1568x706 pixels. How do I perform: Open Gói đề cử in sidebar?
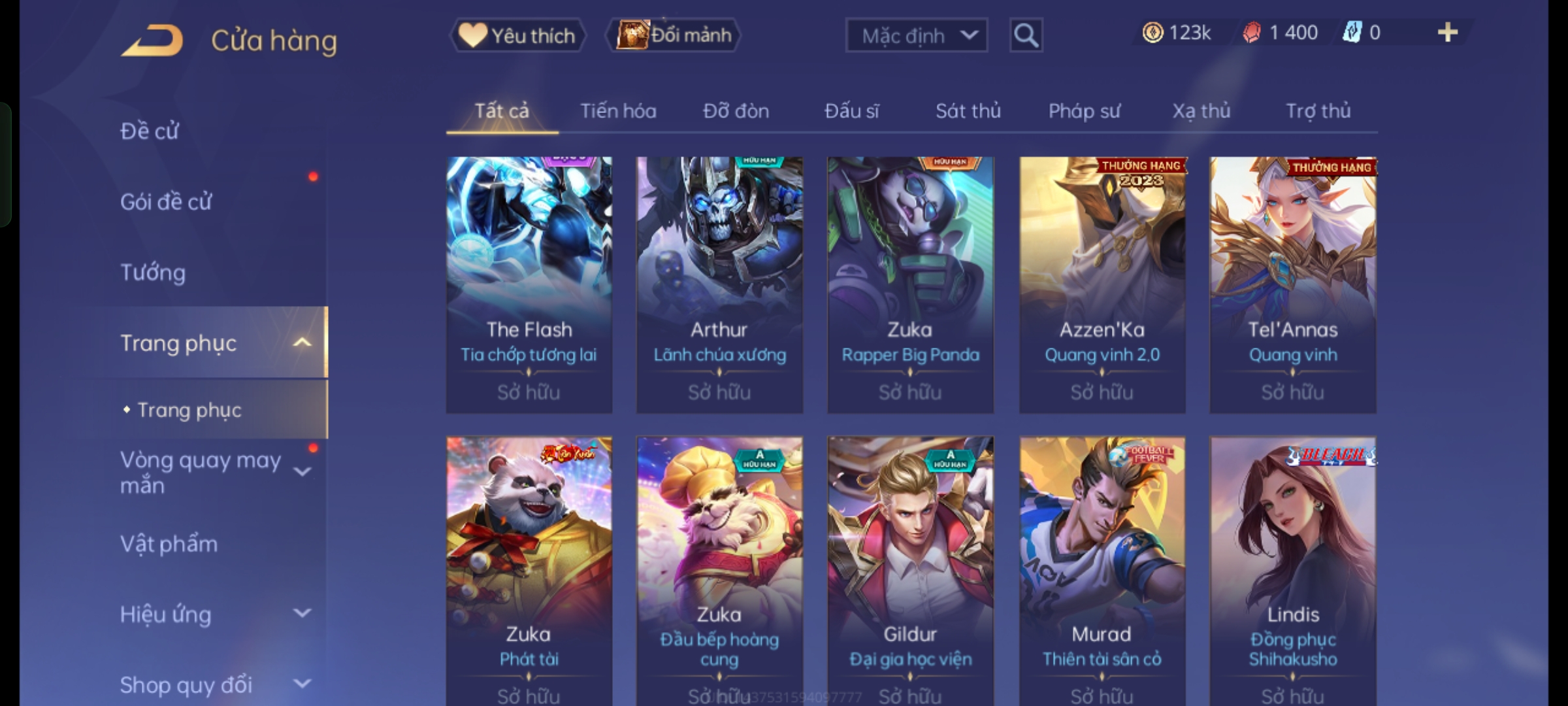165,201
